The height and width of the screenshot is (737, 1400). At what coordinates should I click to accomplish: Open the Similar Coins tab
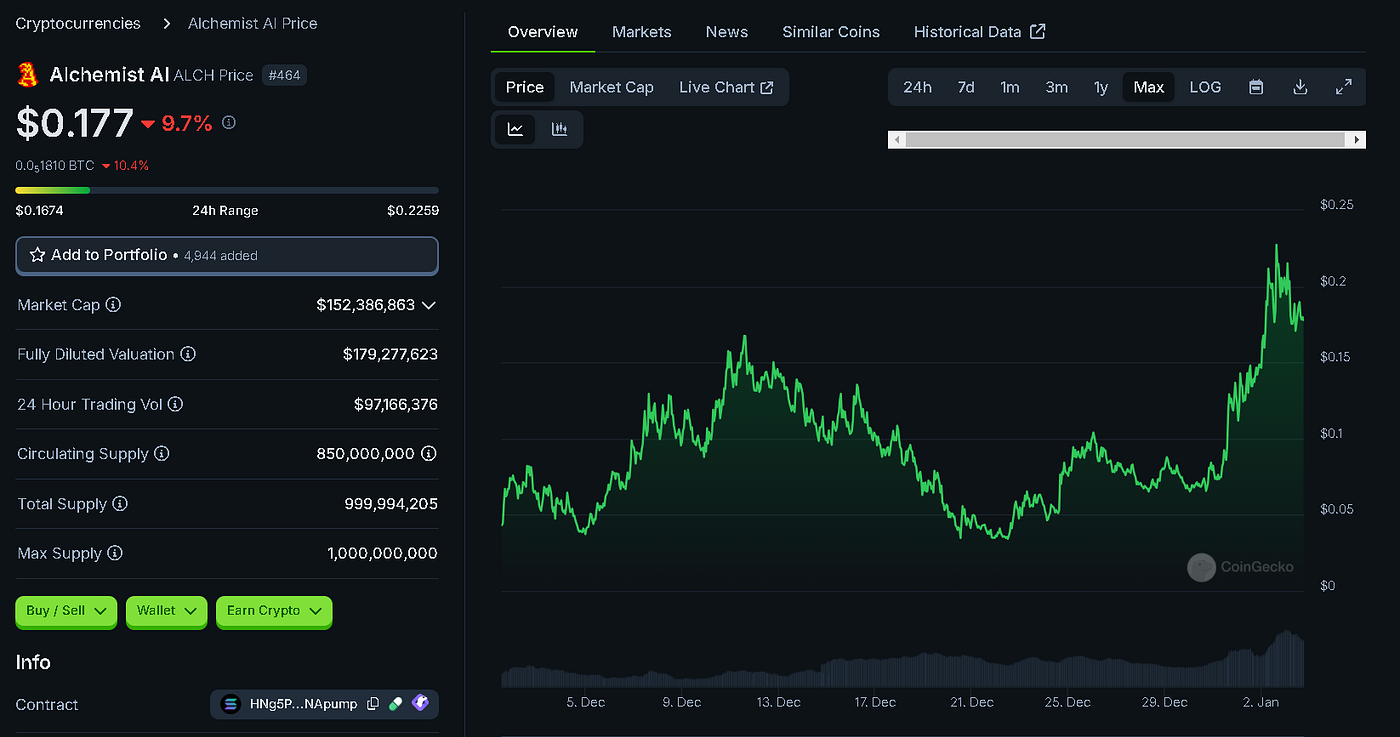point(831,32)
